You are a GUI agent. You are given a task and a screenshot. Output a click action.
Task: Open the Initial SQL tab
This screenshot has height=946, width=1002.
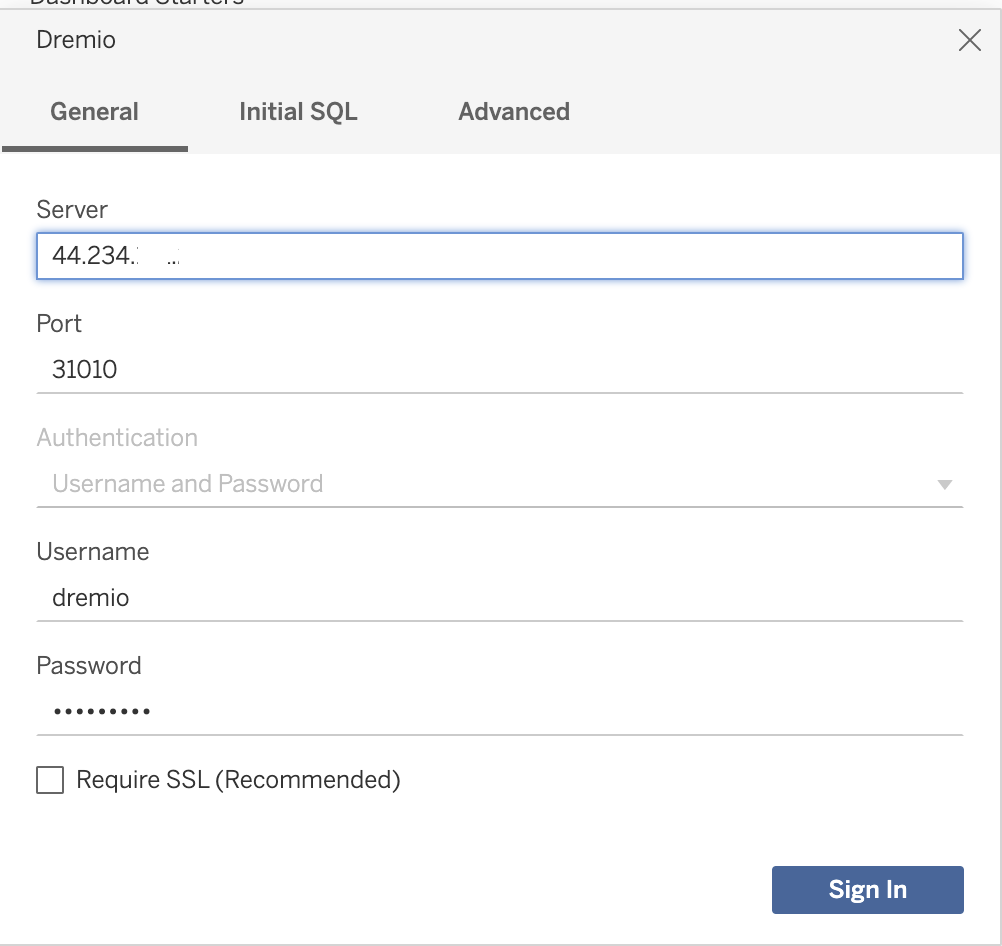click(298, 112)
